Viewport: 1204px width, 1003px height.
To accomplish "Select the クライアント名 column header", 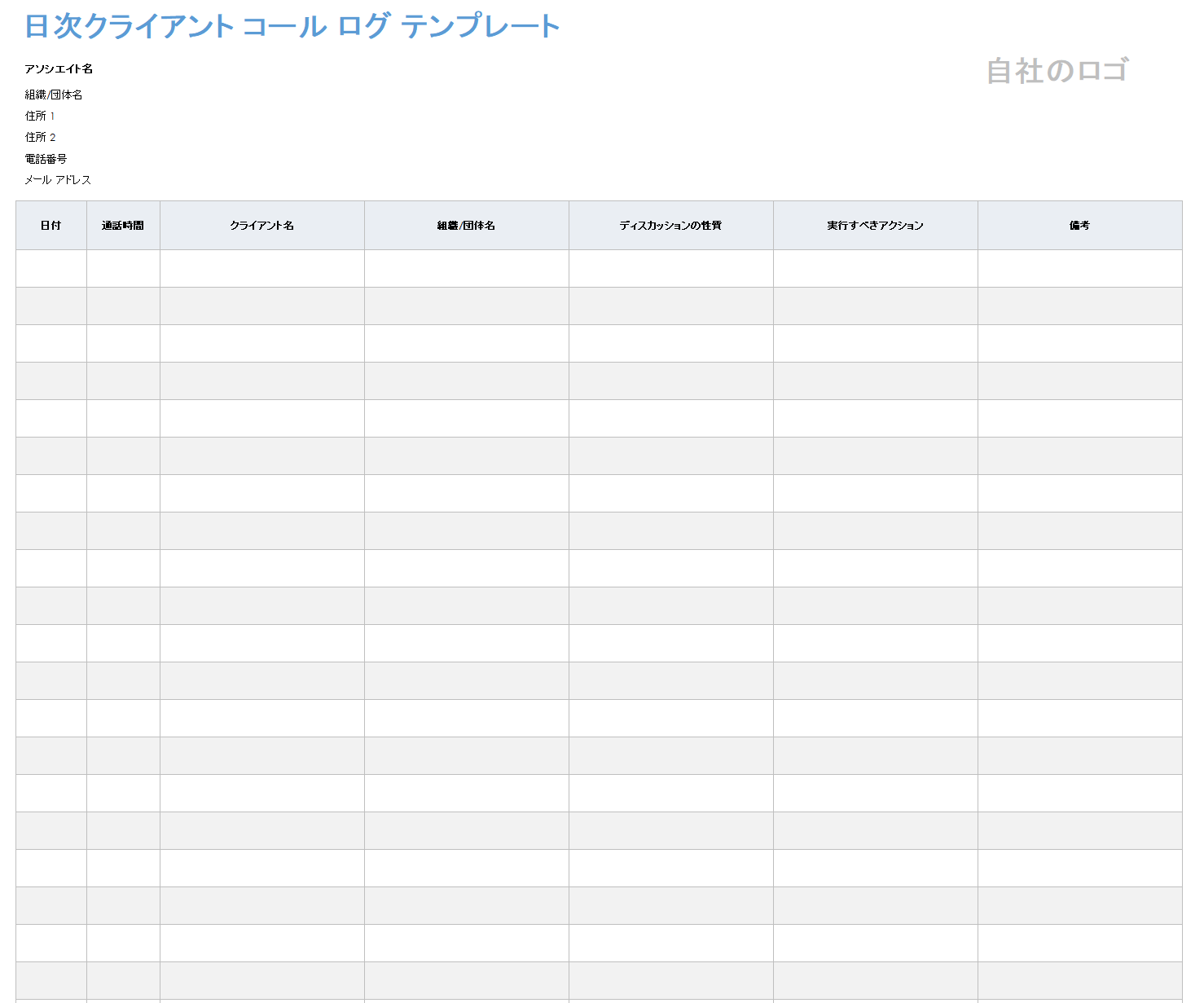I will point(262,226).
